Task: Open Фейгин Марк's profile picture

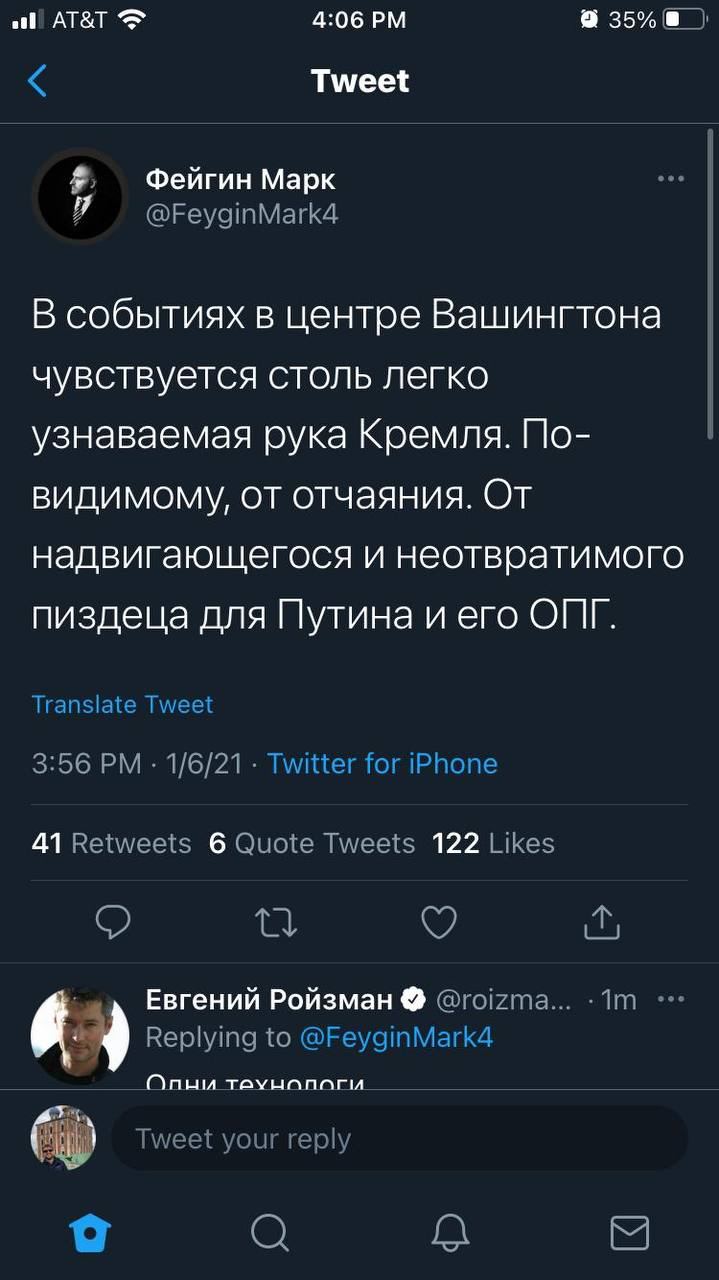Action: tap(80, 196)
